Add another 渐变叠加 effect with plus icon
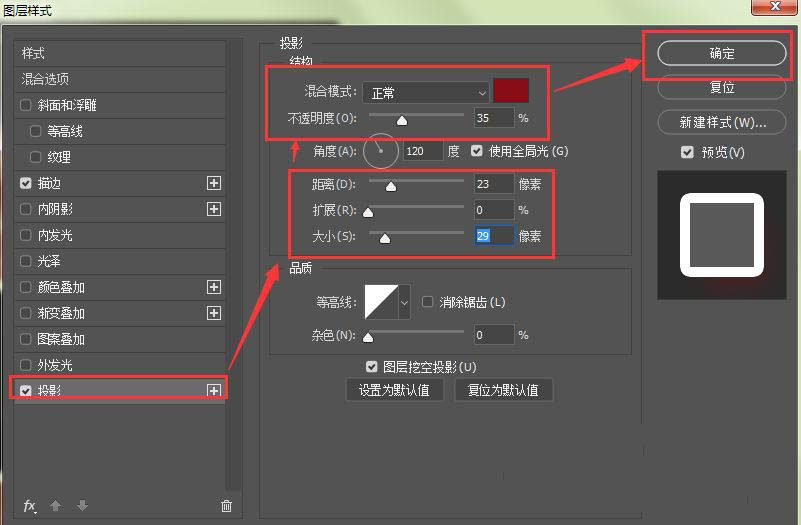Viewport: 801px width, 525px height. coord(214,313)
